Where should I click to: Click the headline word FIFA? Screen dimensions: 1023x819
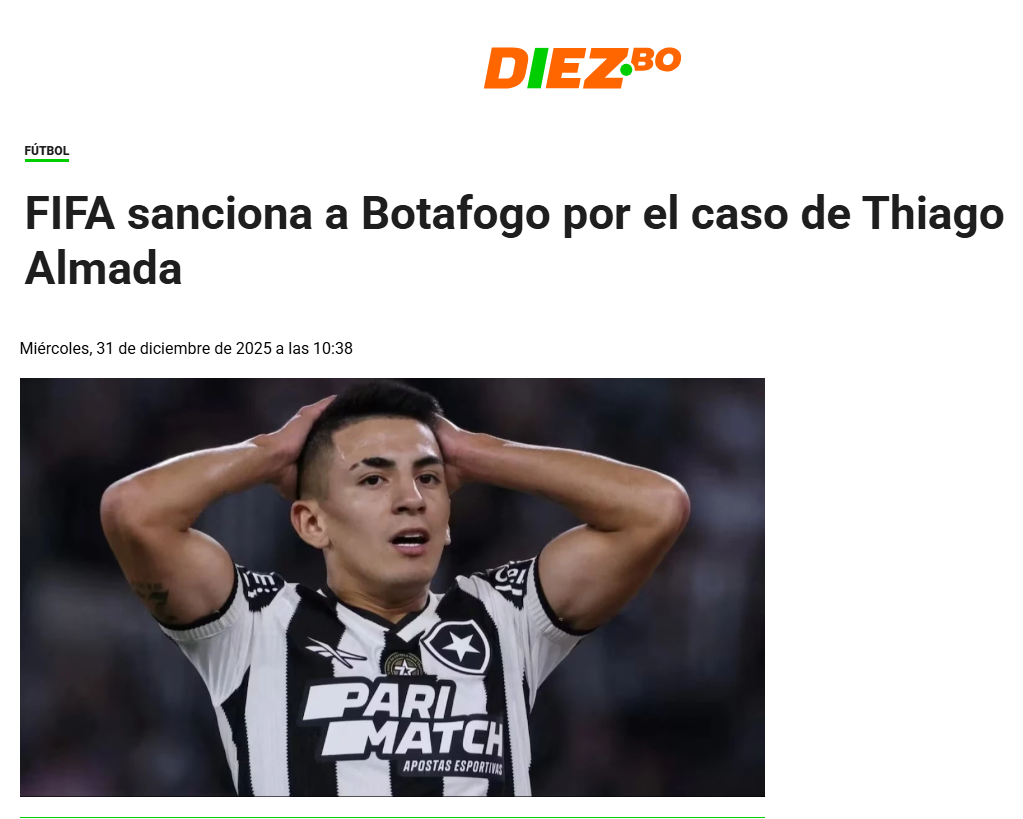click(70, 213)
